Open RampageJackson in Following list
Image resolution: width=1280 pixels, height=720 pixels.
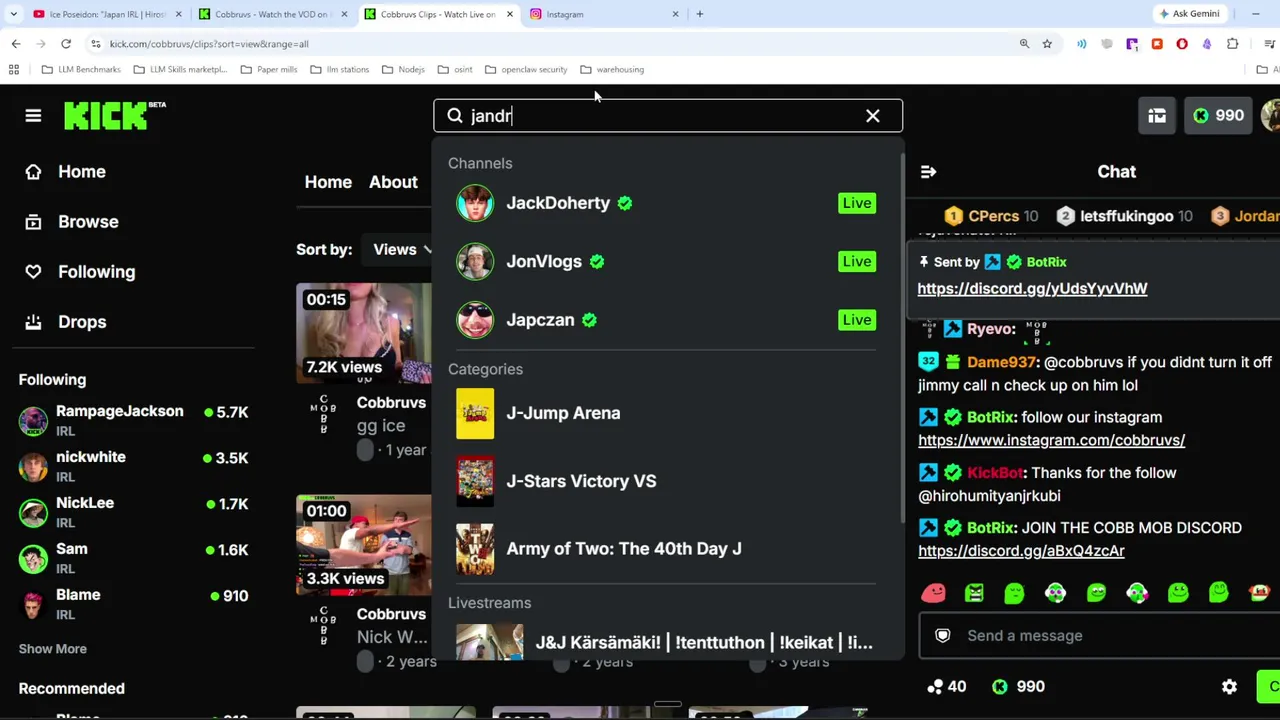point(133,421)
